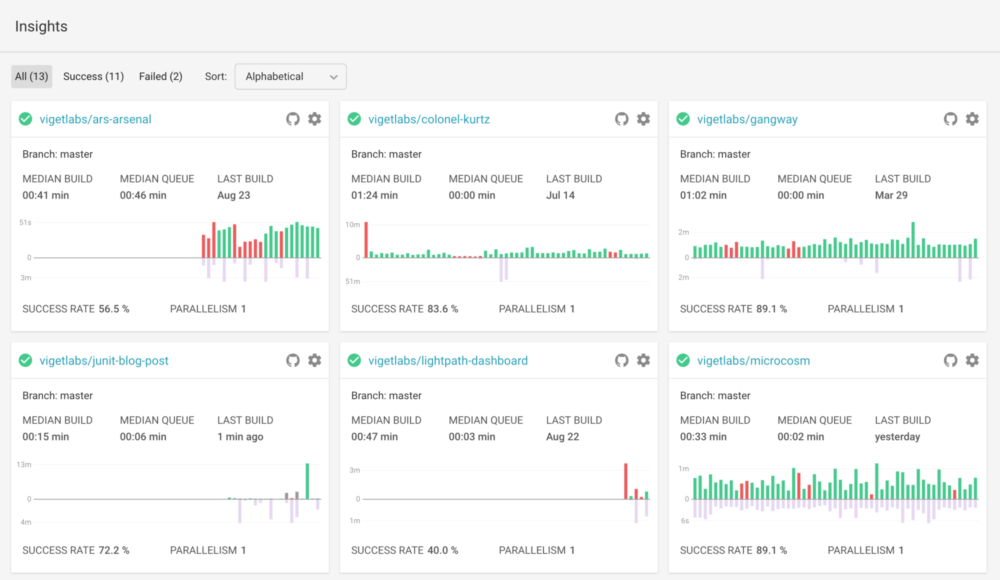Click the 1 min ago last build value
The image size is (1000, 580).
(x=240, y=436)
